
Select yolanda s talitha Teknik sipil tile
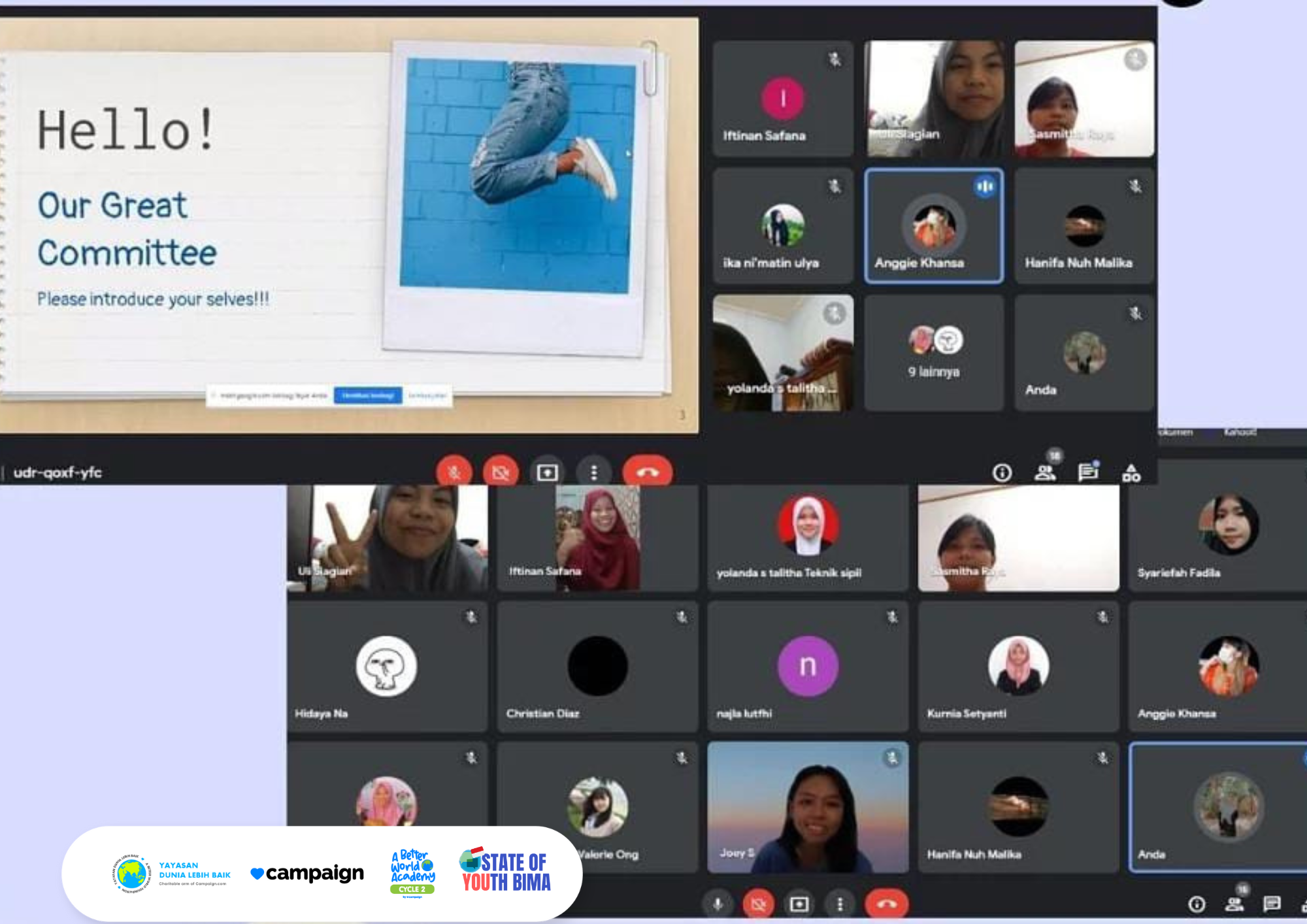(808, 538)
